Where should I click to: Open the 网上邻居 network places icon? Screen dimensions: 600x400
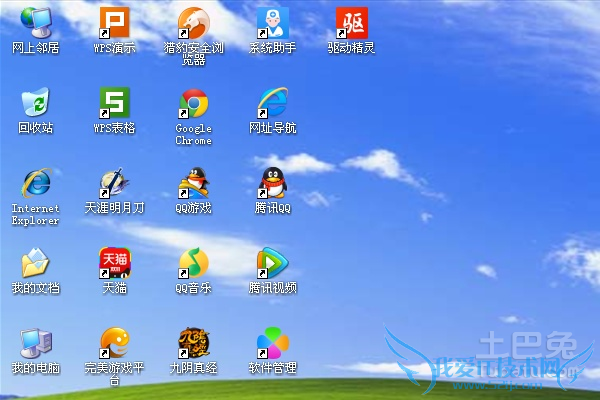coord(35,22)
